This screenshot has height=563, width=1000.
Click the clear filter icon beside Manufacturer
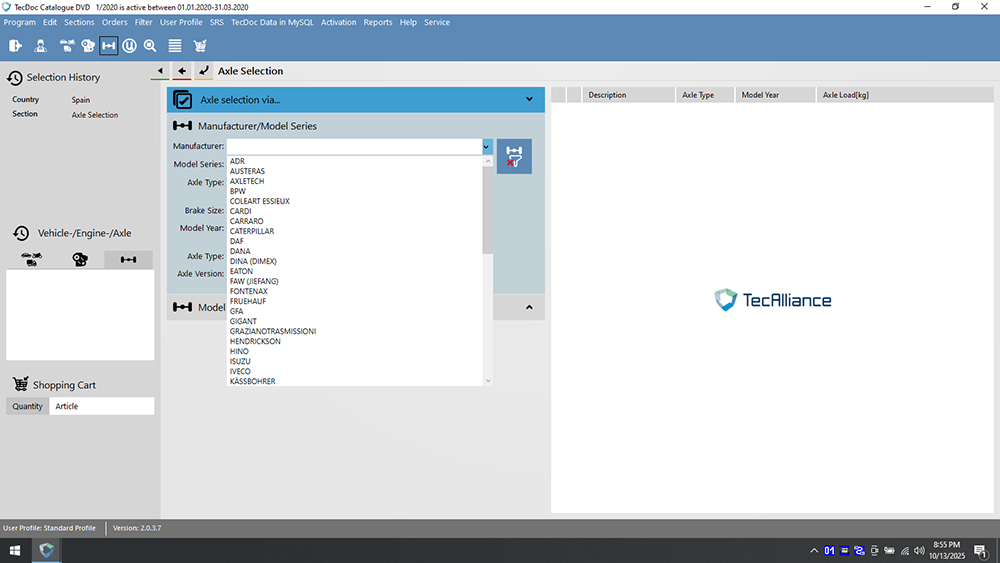[514, 157]
